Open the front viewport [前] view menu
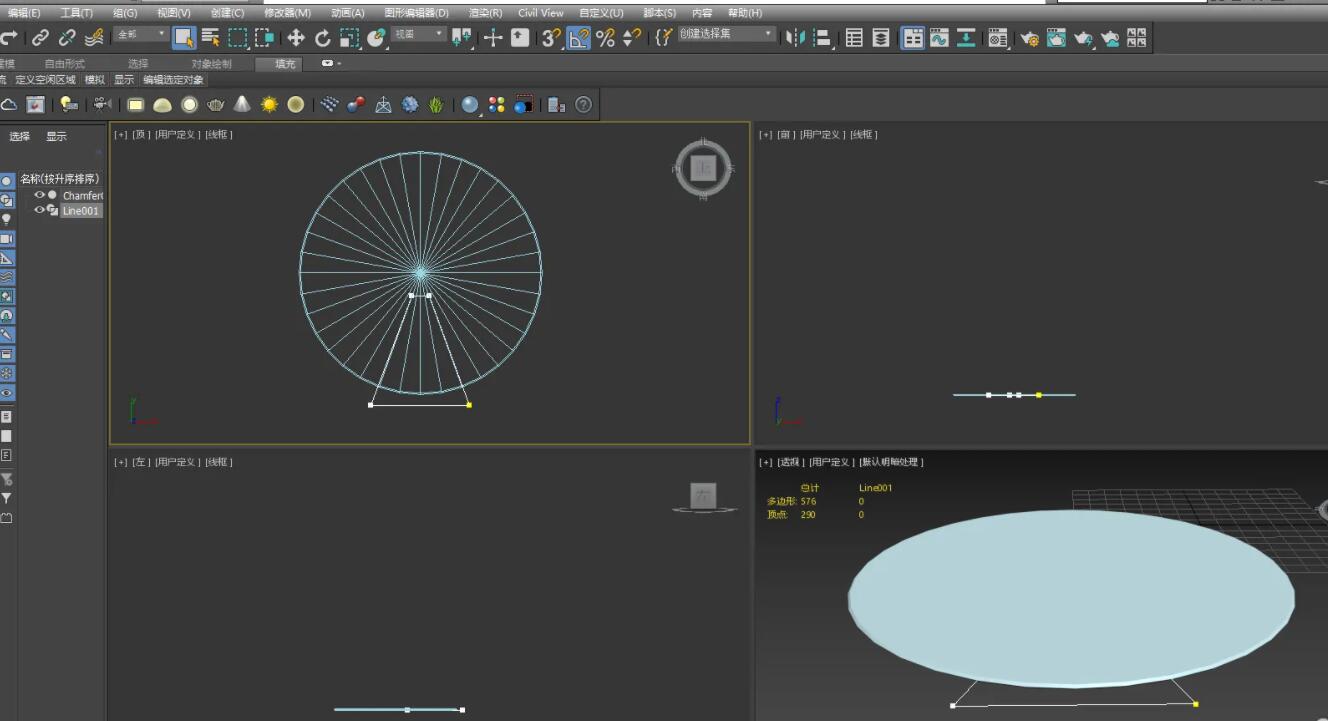 [x=786, y=135]
